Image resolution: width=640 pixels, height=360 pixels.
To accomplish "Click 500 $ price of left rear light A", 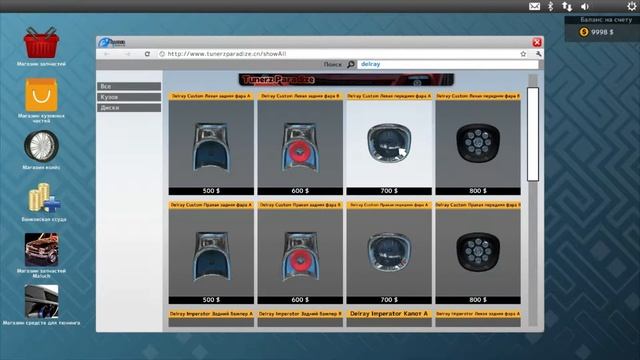I will (211, 191).
